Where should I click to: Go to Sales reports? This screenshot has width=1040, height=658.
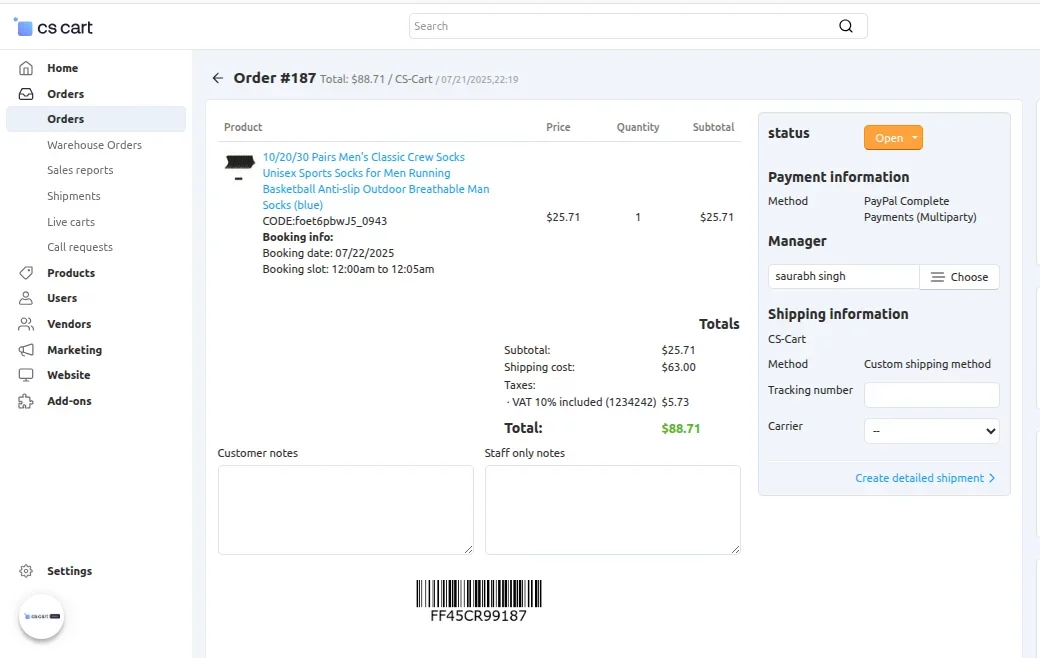(x=80, y=170)
